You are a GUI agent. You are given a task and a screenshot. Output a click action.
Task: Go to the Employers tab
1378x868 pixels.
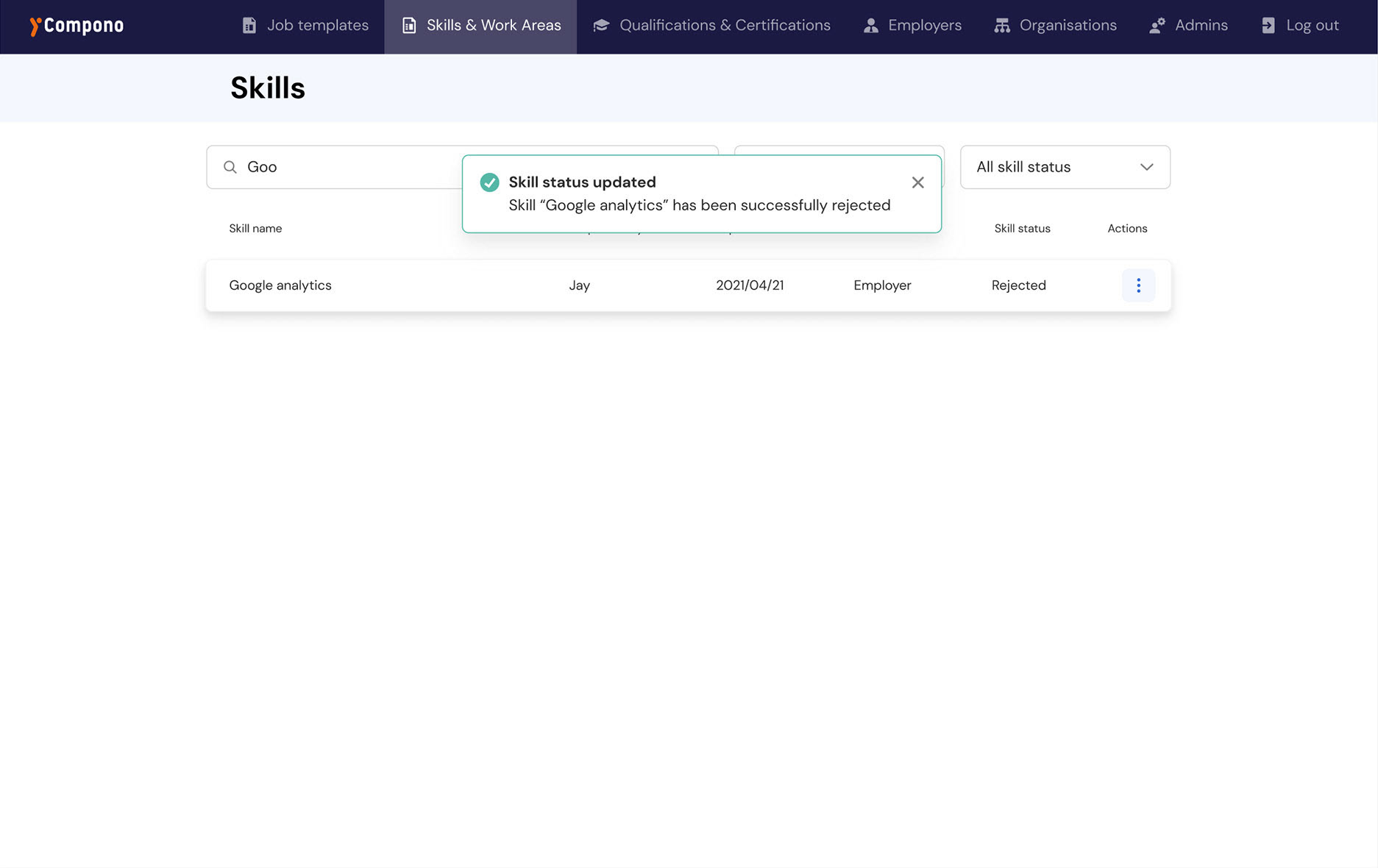pos(912,26)
